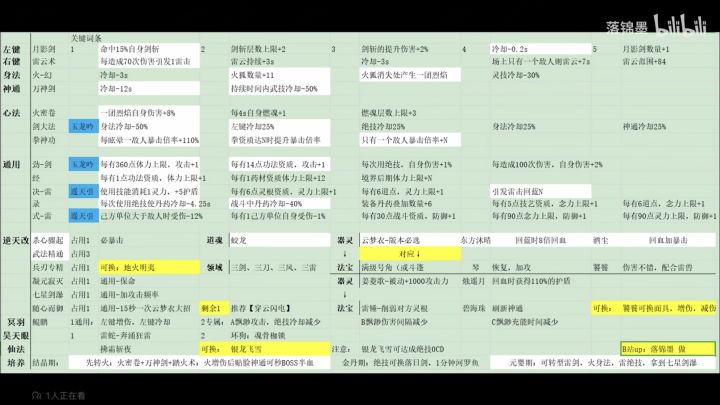720x405 pixels.
Task: Select the 身法 row label
Action: click(x=11, y=74)
